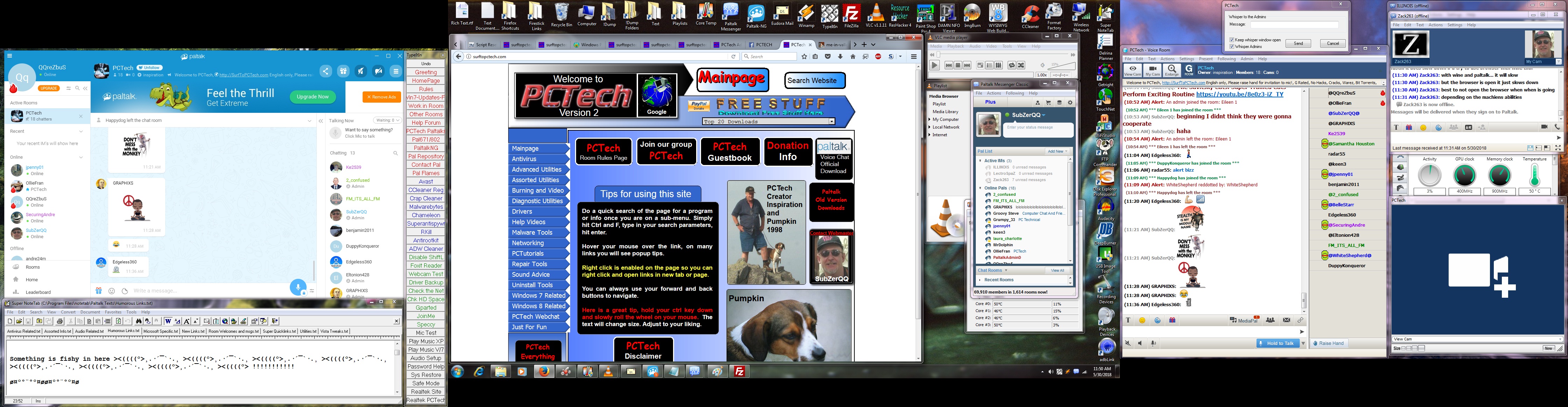Toggle muted speaker icon in Paltalk room header

(361, 71)
